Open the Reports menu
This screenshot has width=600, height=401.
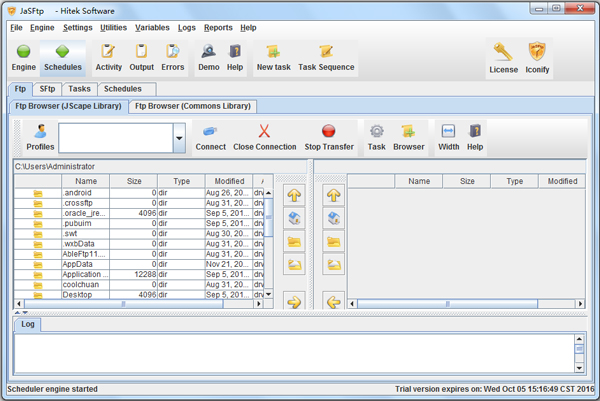218,28
